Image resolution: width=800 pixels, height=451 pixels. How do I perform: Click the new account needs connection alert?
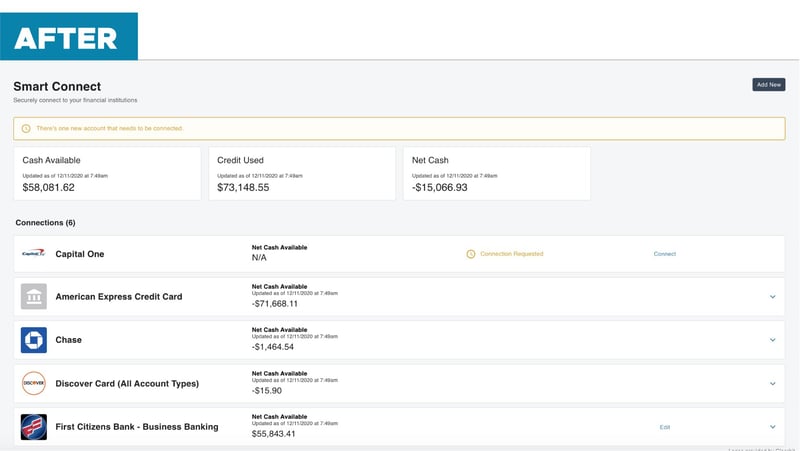[399, 129]
